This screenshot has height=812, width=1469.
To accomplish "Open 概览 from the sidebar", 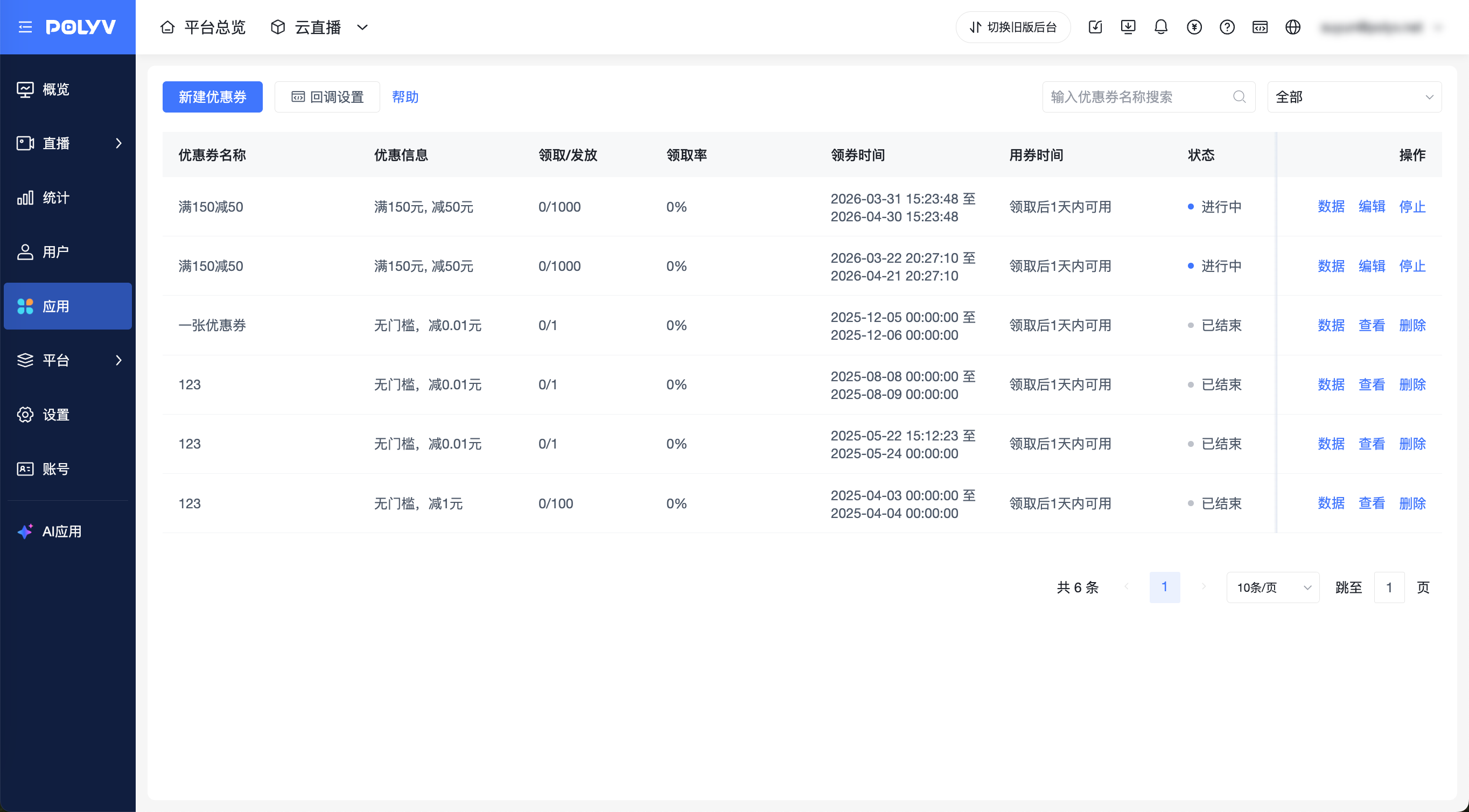I will pos(68,89).
